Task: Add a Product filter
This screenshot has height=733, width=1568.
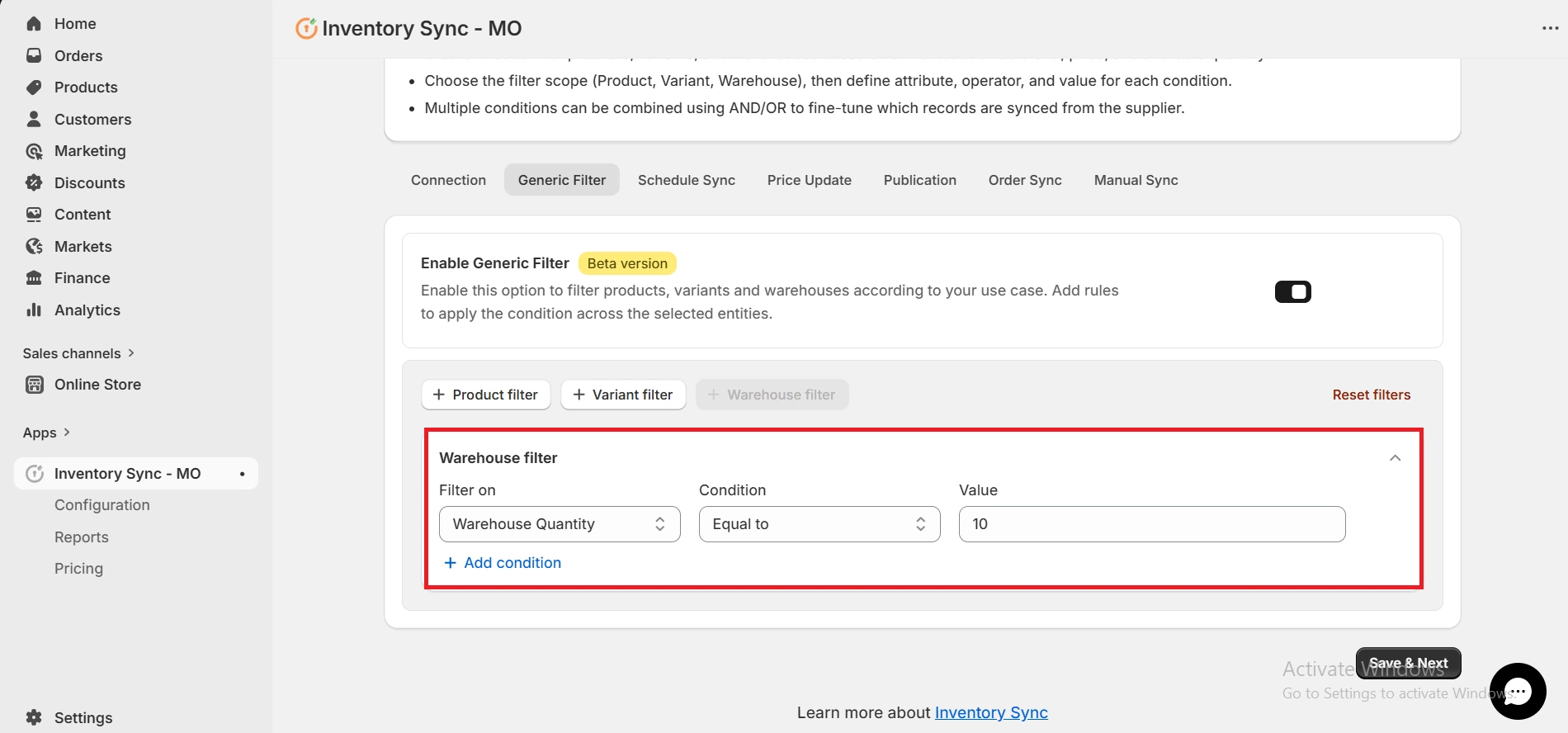Action: [485, 395]
